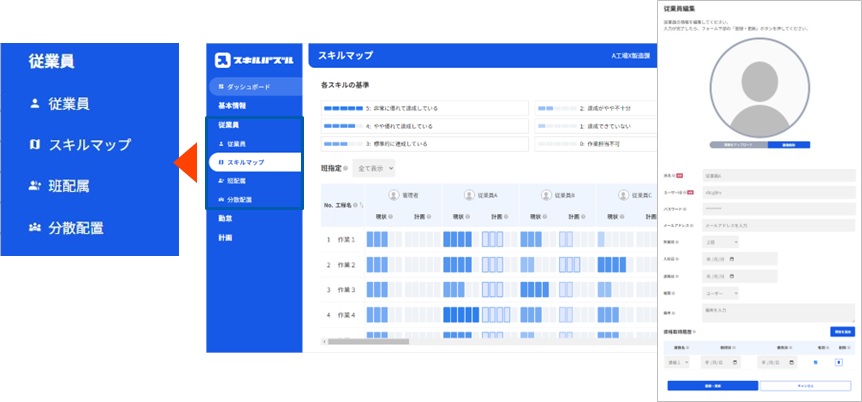Click person icon beside 従業員 in app sidebar
Screen dimensions: 862x402
[221, 144]
